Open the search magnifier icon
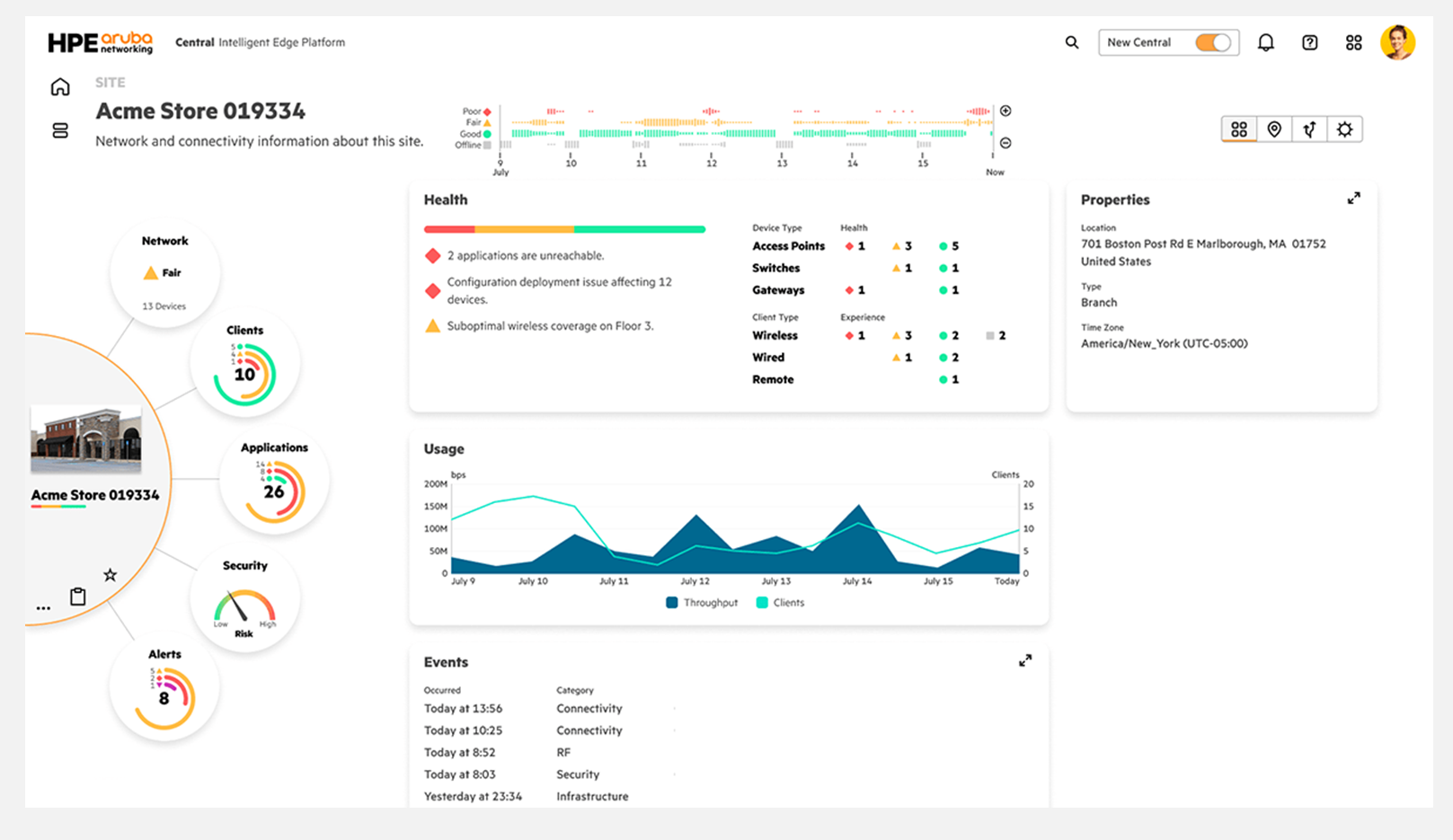 click(1071, 42)
